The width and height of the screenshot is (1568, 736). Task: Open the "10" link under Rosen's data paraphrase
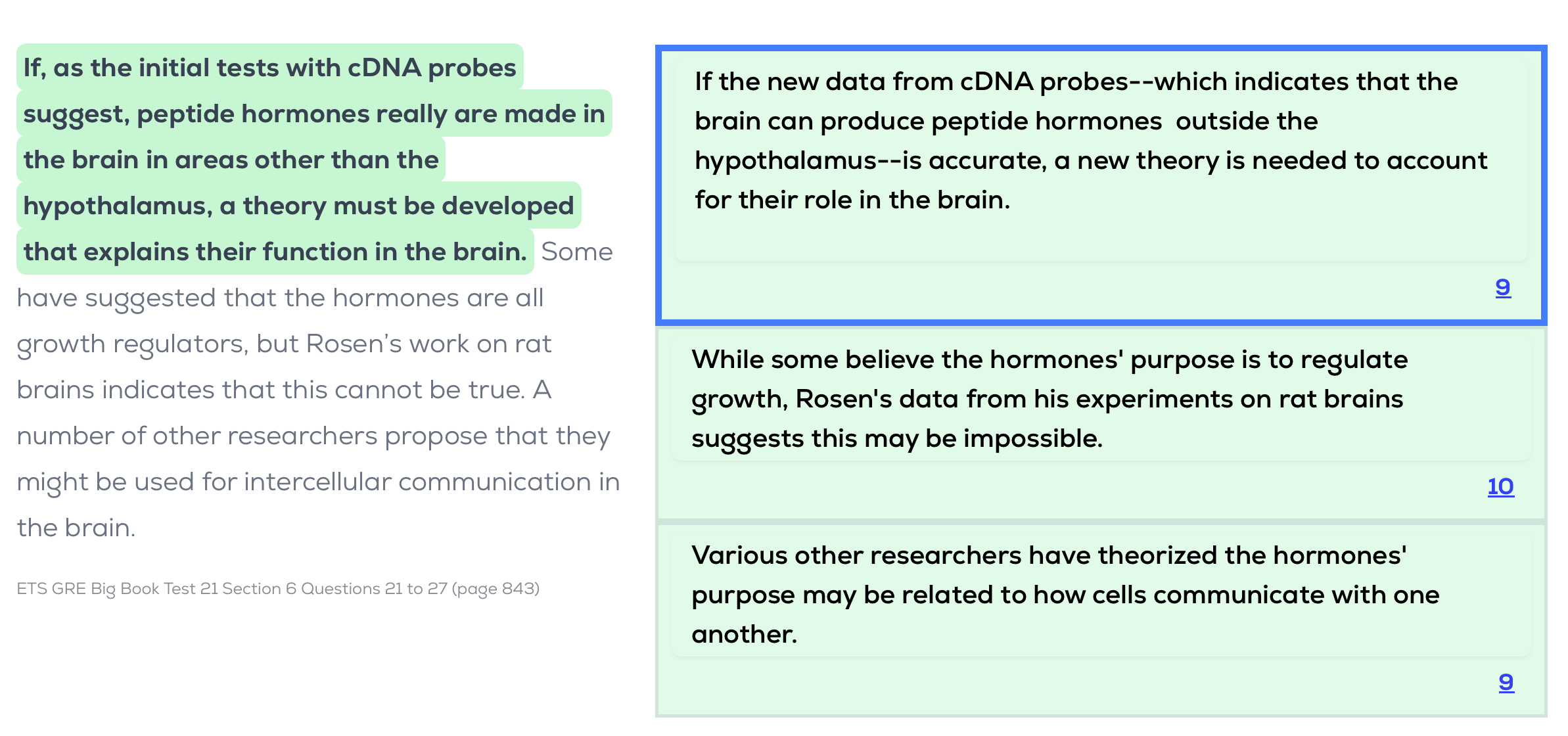pyautogui.click(x=1500, y=486)
